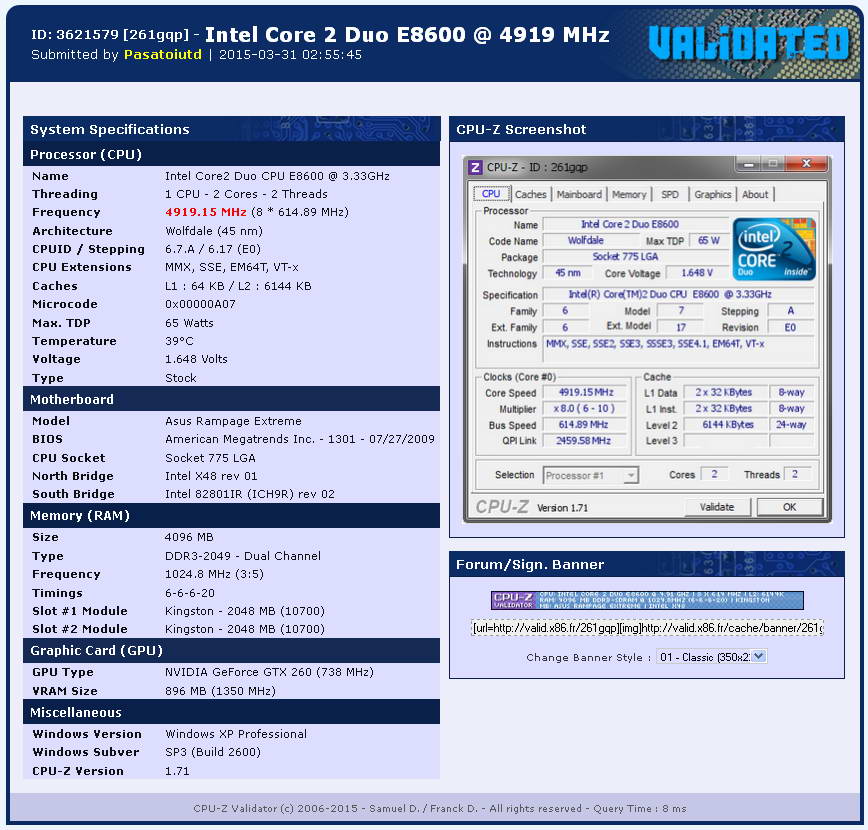Click the Level 2 6144 KBytes field
Image resolution: width=868 pixels, height=830 pixels.
(726, 425)
